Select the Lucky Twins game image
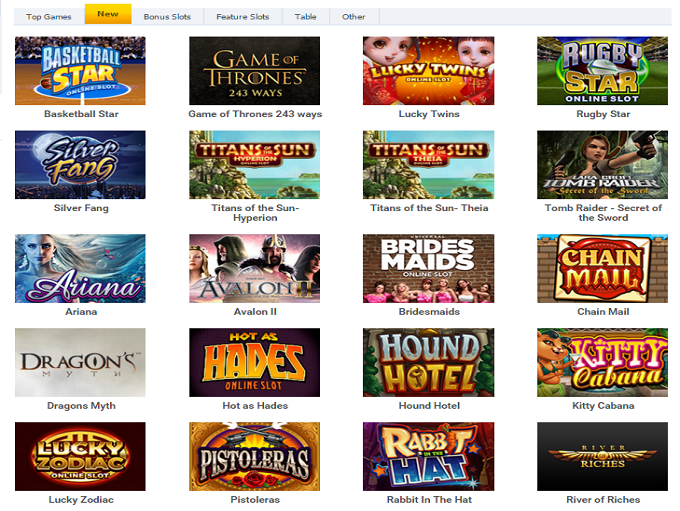The image size is (680, 511). [x=428, y=71]
